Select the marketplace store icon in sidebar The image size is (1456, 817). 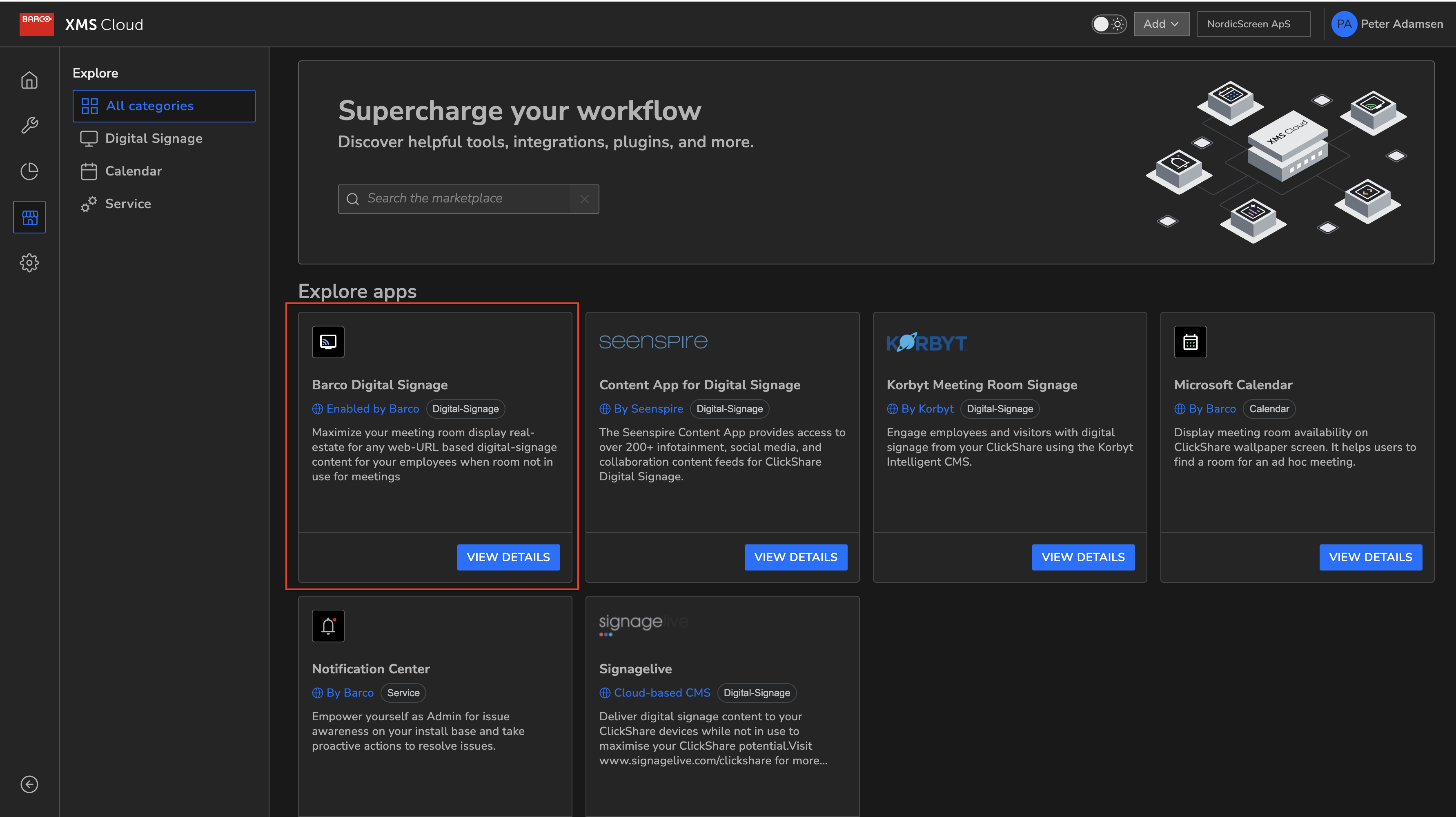(29, 217)
